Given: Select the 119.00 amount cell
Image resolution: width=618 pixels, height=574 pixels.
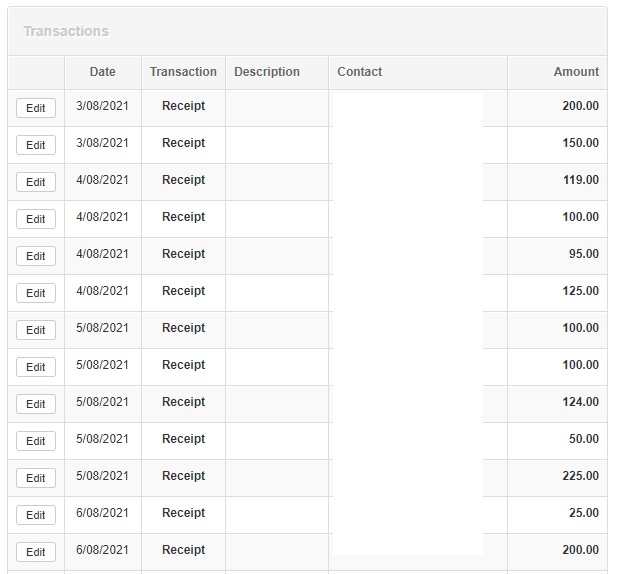Looking at the screenshot, I should pyautogui.click(x=581, y=180).
